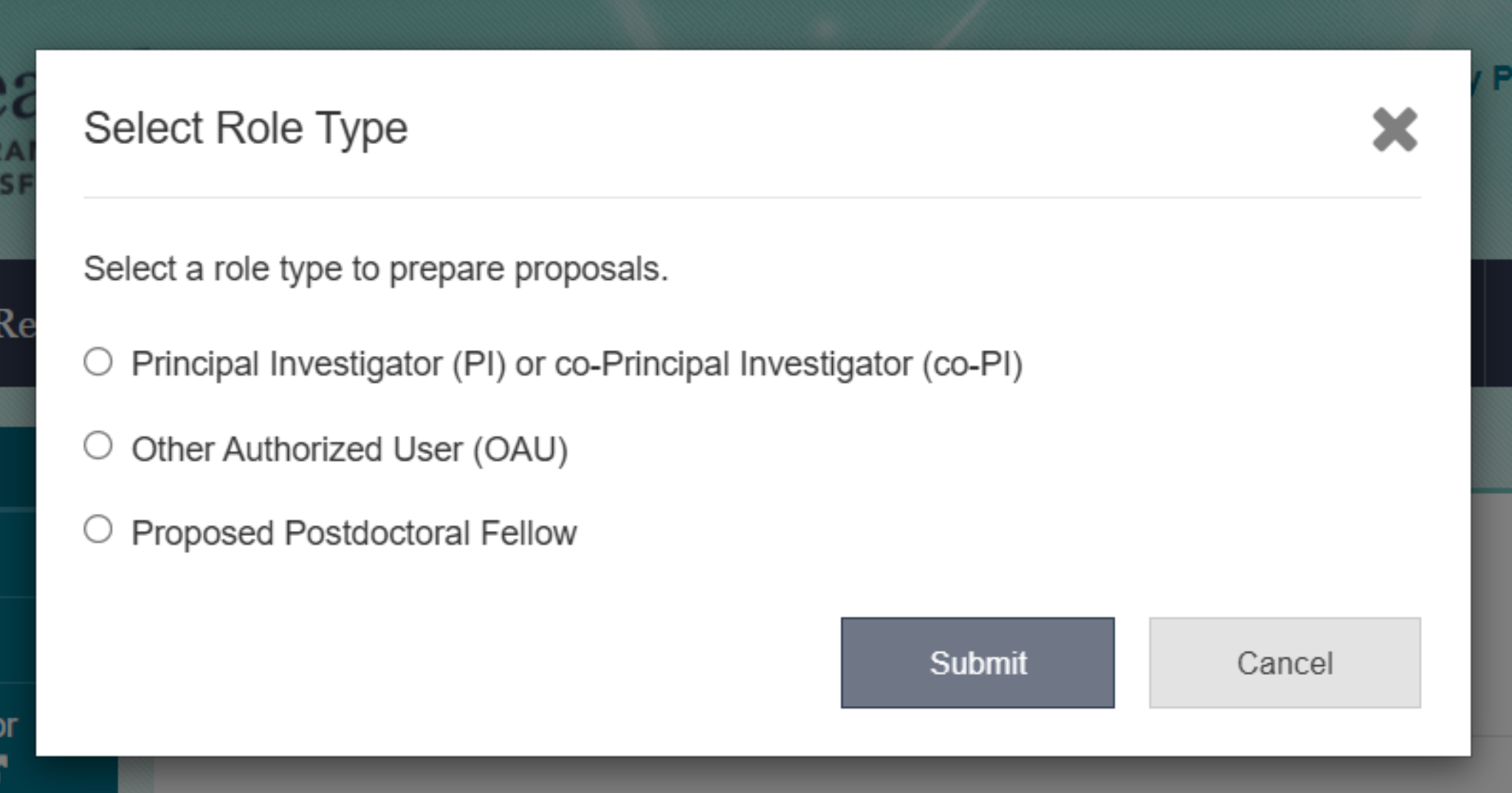Click the prepare proposals instruction text
Viewport: 1512px width, 793px height.
[376, 270]
